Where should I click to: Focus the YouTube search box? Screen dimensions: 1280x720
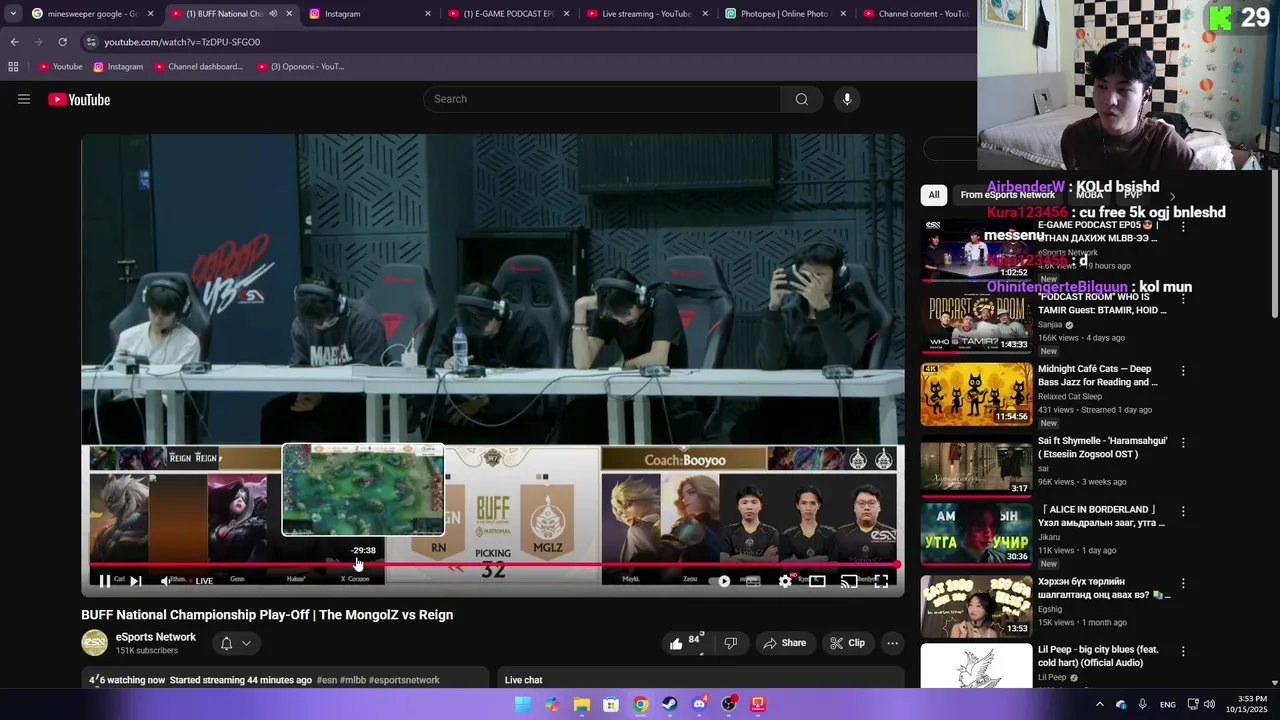602,99
